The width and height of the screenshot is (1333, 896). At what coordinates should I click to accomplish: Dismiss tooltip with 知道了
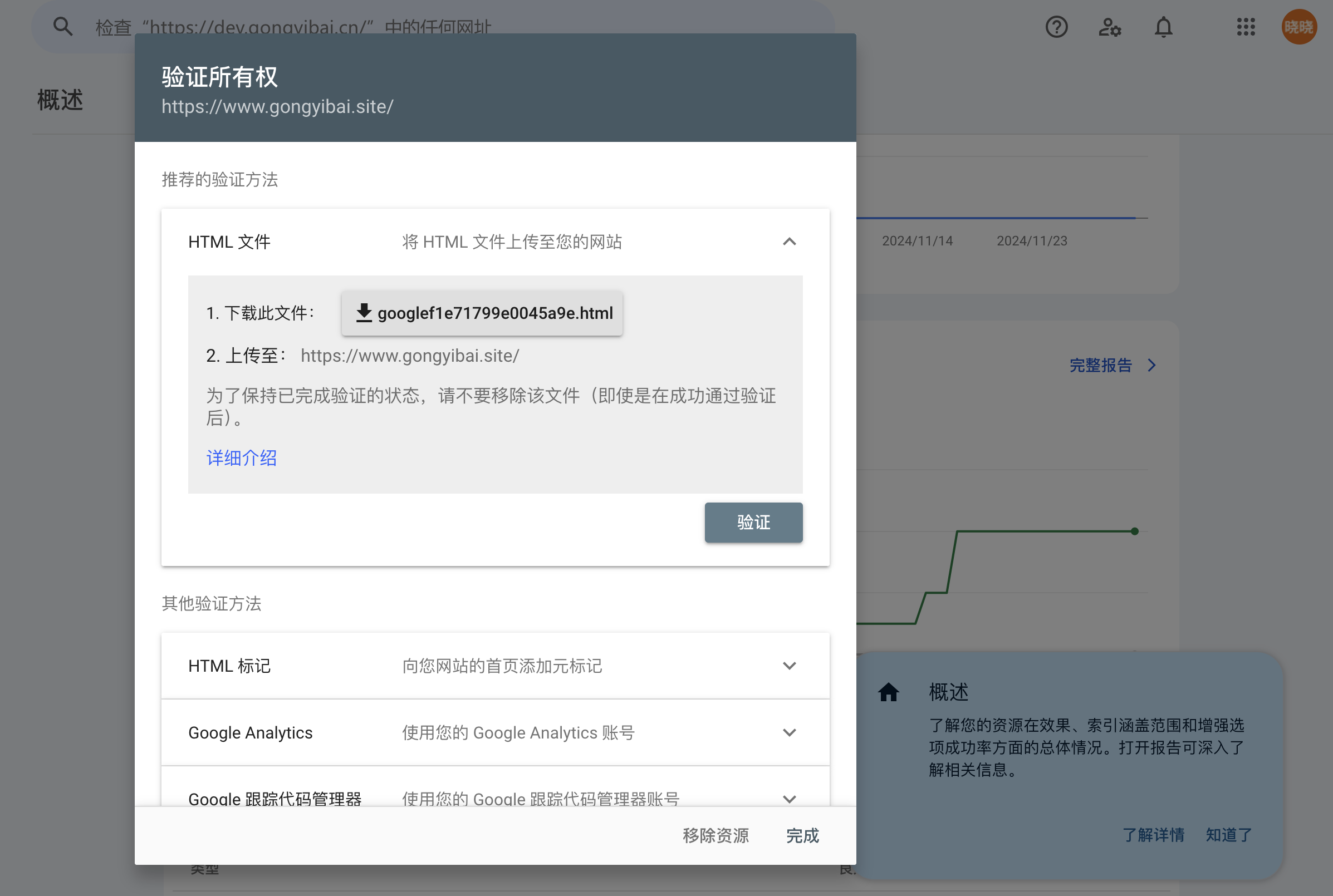1228,835
